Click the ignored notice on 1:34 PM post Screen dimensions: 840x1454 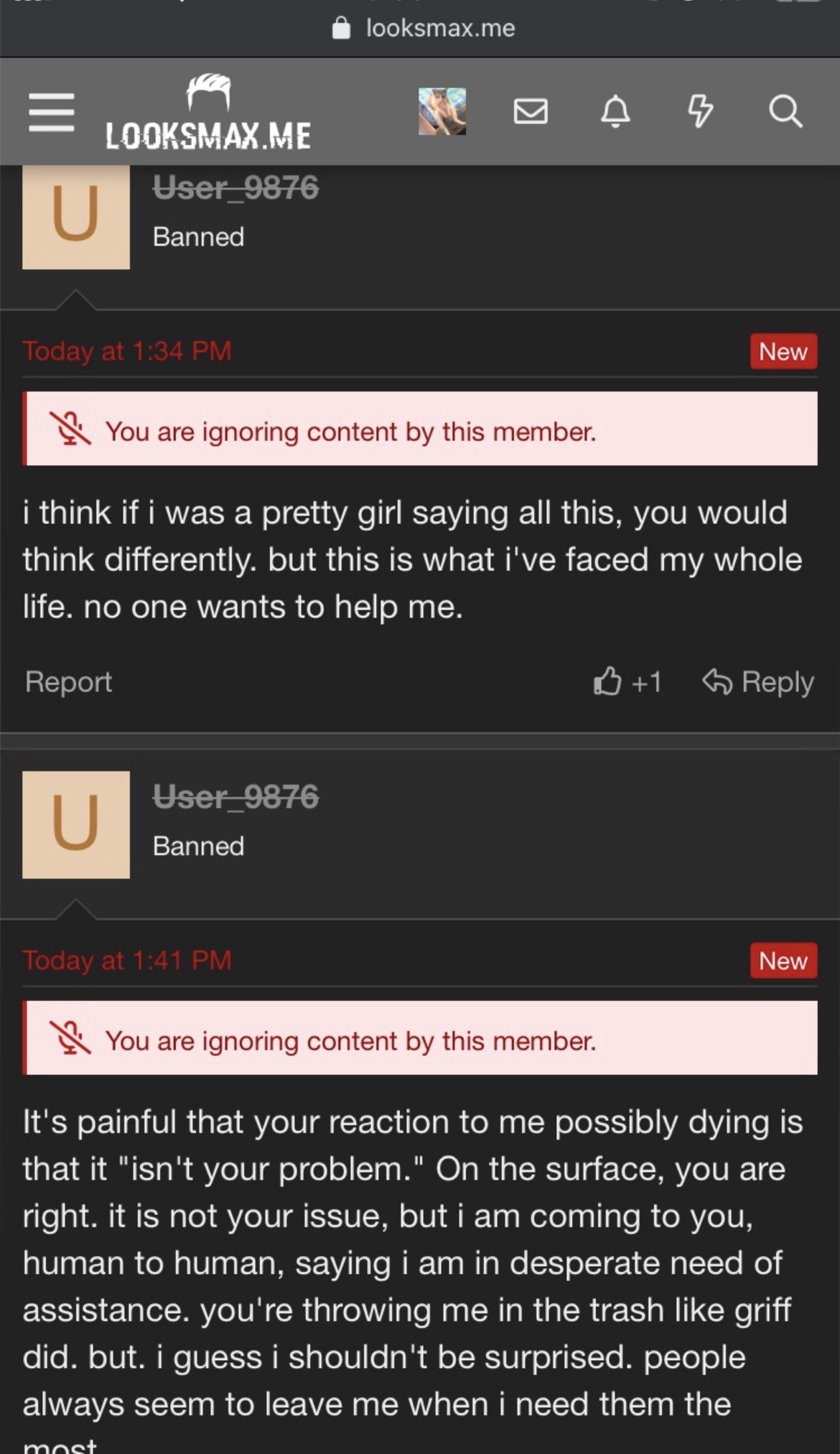click(x=350, y=432)
